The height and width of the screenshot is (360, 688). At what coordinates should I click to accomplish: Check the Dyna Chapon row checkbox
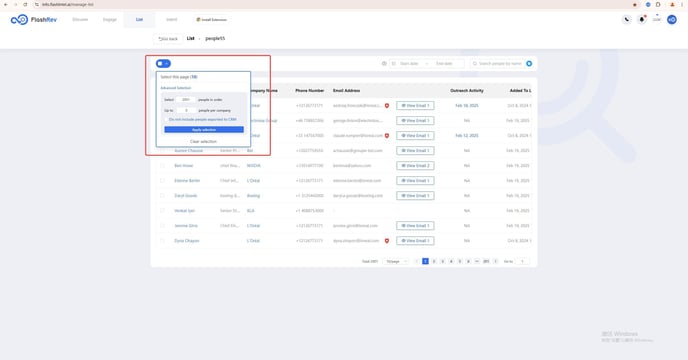click(x=162, y=241)
